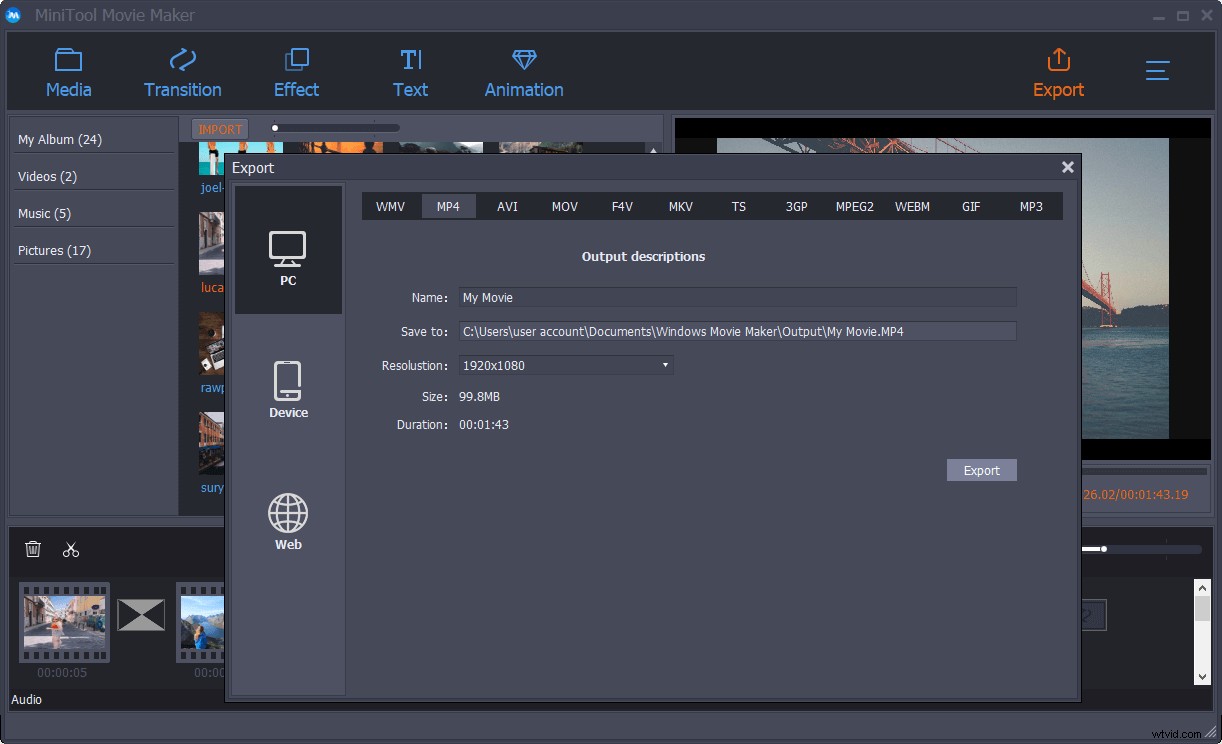This screenshot has width=1222, height=744.
Task: Select the Transition tool
Action: tap(182, 70)
